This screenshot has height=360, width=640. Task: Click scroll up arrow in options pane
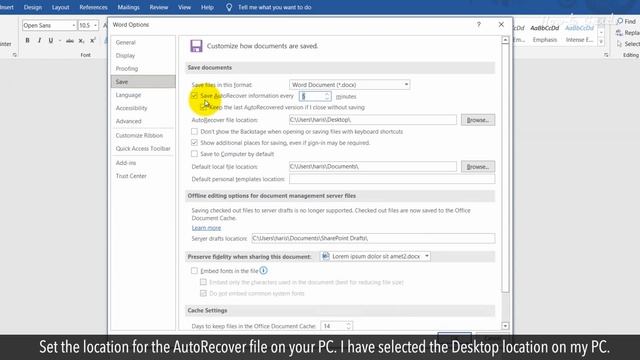(505, 40)
